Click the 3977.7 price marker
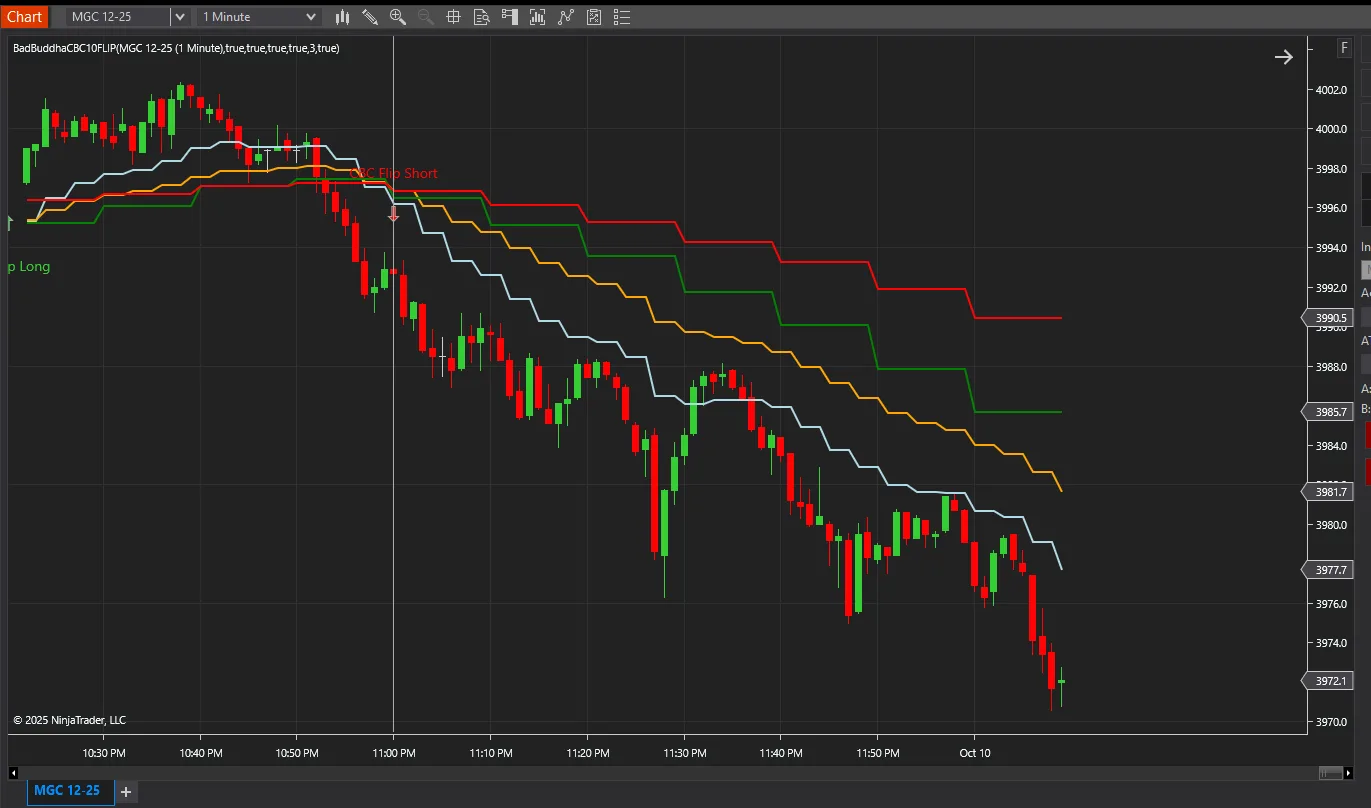This screenshot has height=808, width=1371. click(1326, 570)
